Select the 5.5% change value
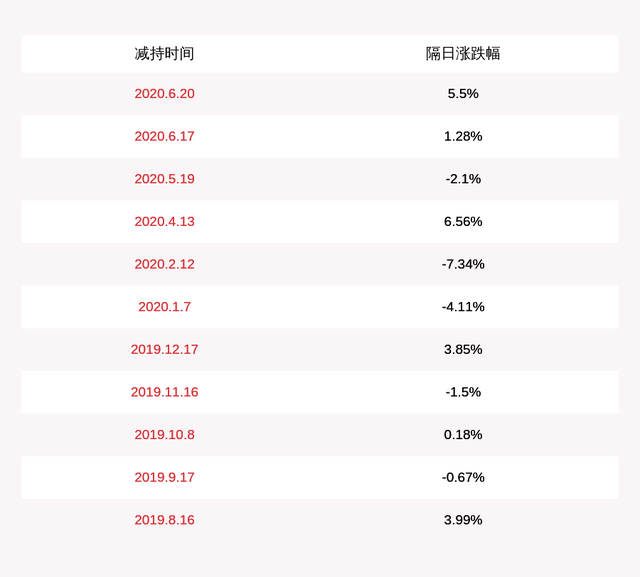 (463, 93)
